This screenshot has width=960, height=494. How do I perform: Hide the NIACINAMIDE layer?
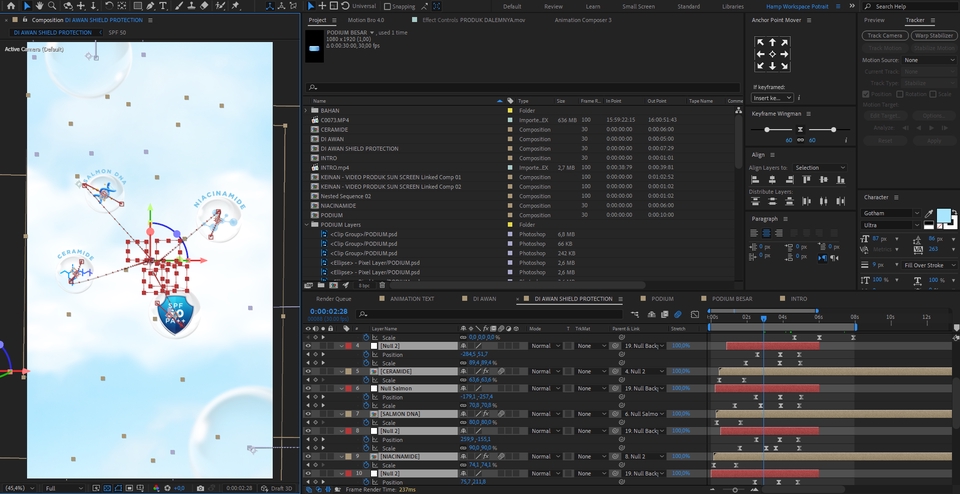click(x=308, y=457)
